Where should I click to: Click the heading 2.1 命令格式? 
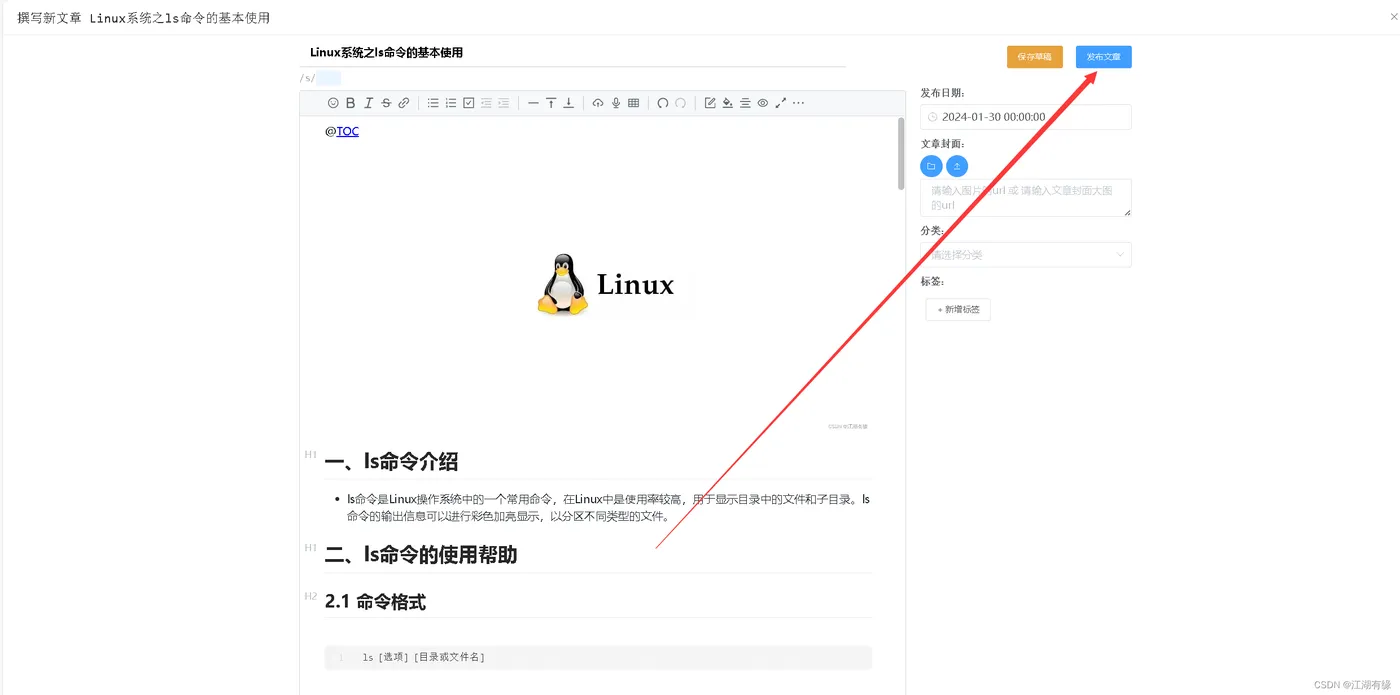375,602
